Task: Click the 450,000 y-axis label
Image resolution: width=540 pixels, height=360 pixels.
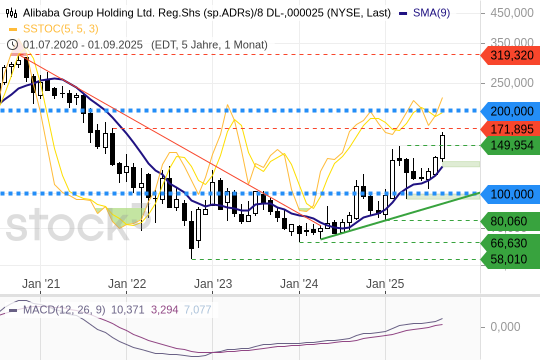Action: [x=512, y=13]
